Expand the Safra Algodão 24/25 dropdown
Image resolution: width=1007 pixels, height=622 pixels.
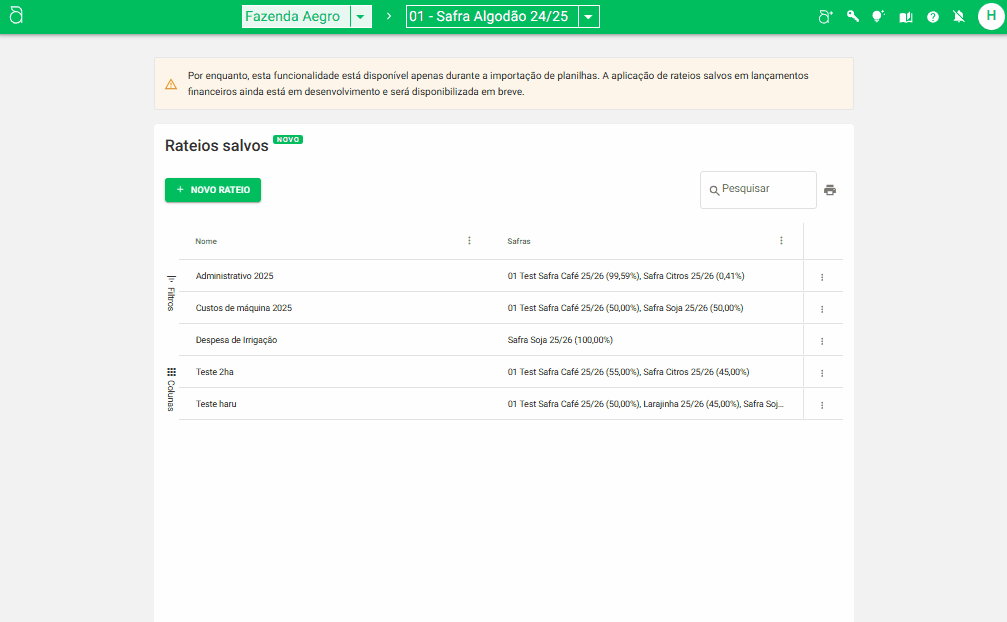click(x=589, y=17)
